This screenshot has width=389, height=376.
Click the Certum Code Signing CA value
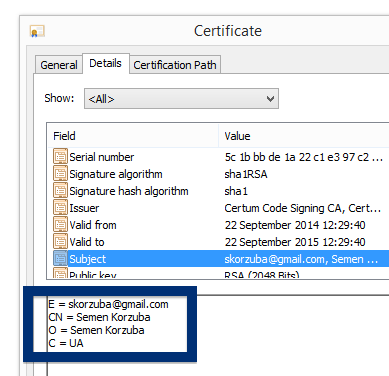303,208
